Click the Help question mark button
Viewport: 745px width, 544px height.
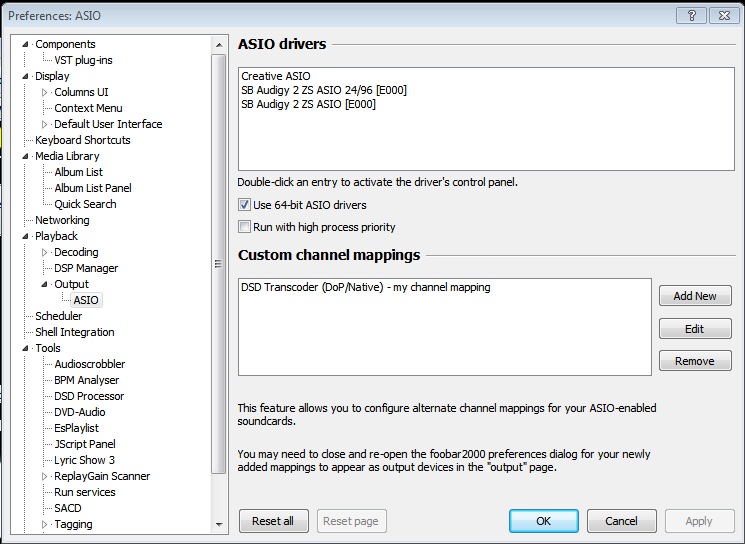click(x=691, y=15)
